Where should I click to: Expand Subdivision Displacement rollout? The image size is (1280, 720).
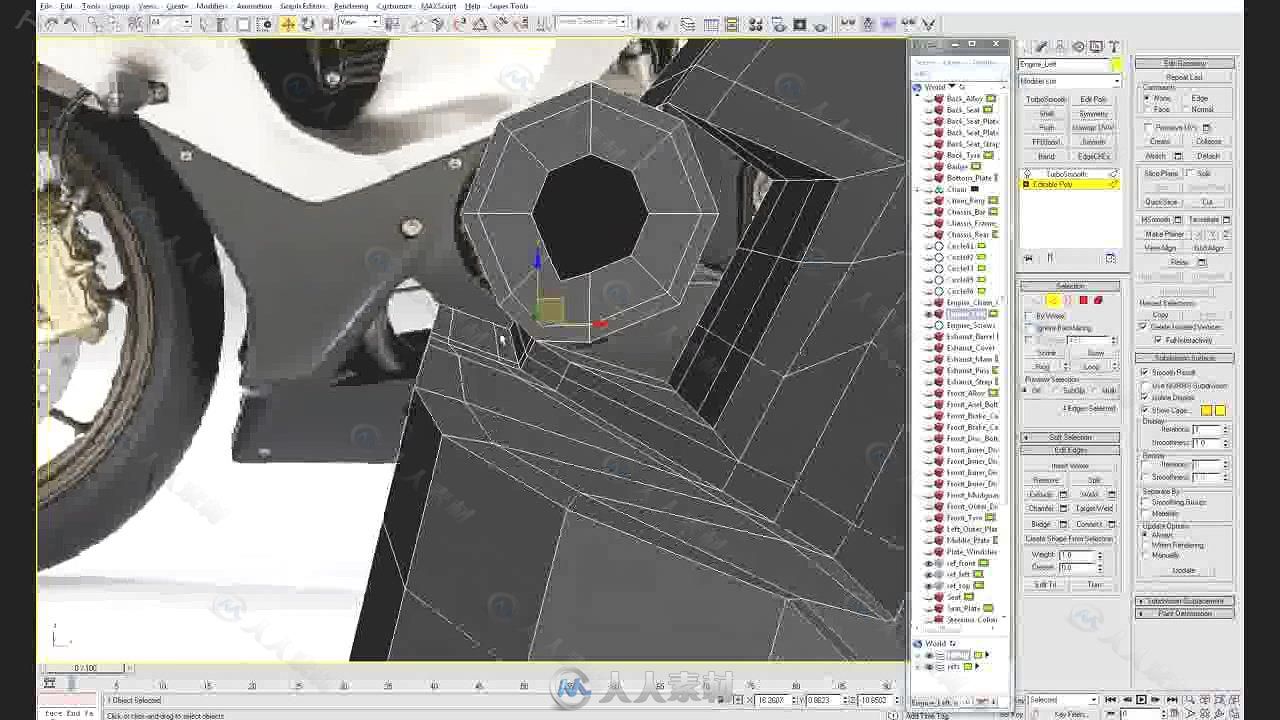tap(1185, 601)
